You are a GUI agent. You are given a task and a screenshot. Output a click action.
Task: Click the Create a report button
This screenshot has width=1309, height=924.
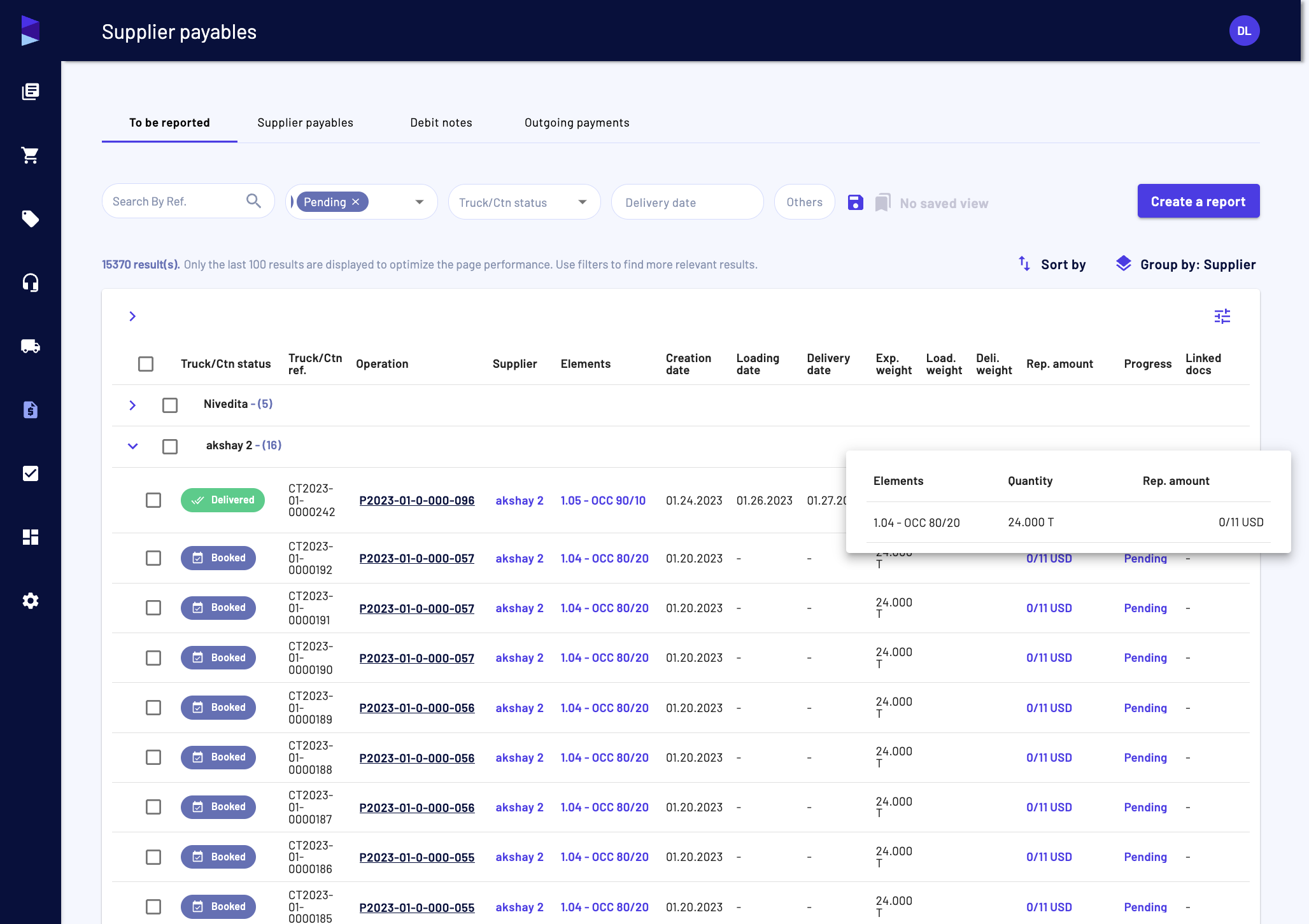pos(1198,201)
